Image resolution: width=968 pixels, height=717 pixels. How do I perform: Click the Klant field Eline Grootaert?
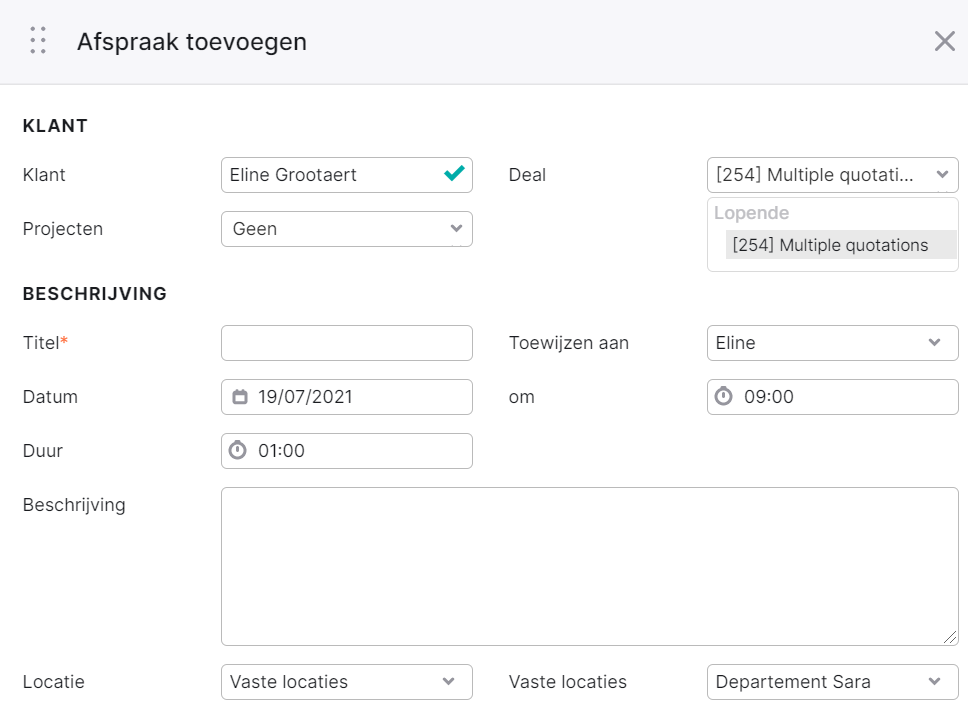(347, 175)
